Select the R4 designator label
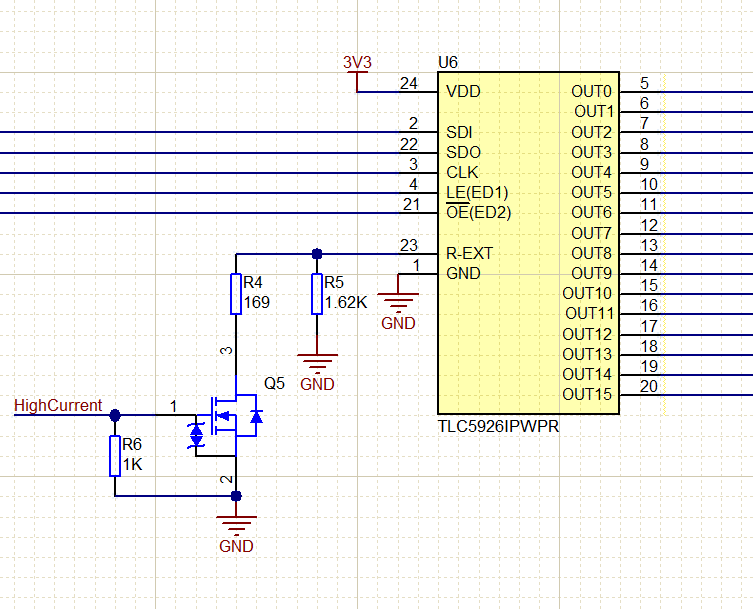Screen dimensions: 753x609 [x=253, y=282]
